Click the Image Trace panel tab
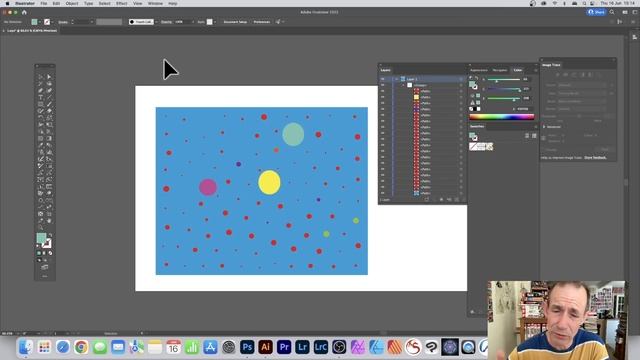 click(x=551, y=65)
